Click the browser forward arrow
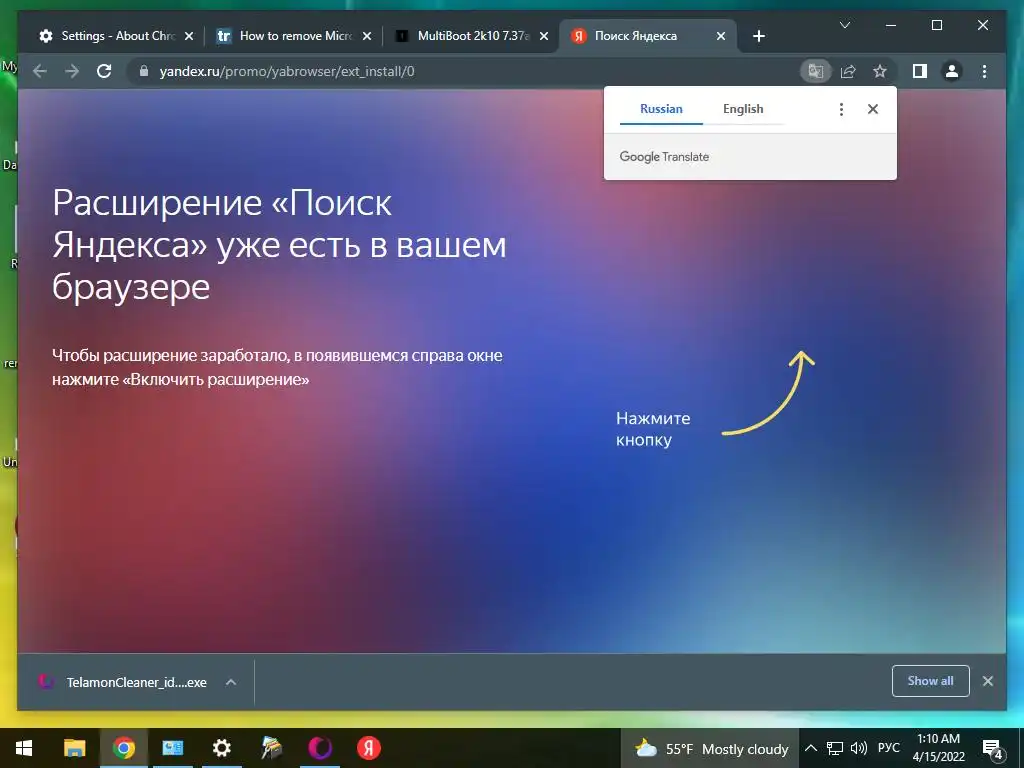The width and height of the screenshot is (1024, 768). click(72, 71)
